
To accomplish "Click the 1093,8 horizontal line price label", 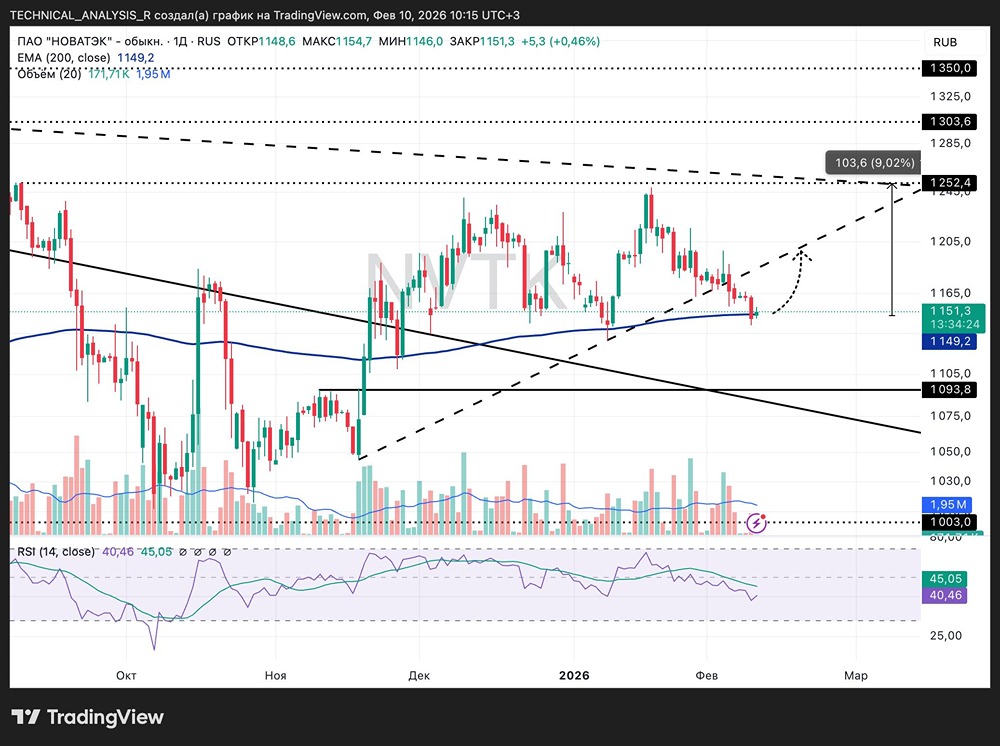I will click(950, 389).
